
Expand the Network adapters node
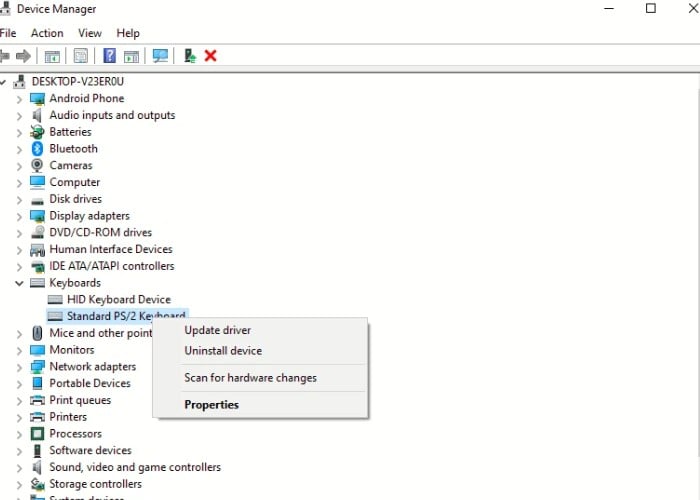pyautogui.click(x=19, y=367)
